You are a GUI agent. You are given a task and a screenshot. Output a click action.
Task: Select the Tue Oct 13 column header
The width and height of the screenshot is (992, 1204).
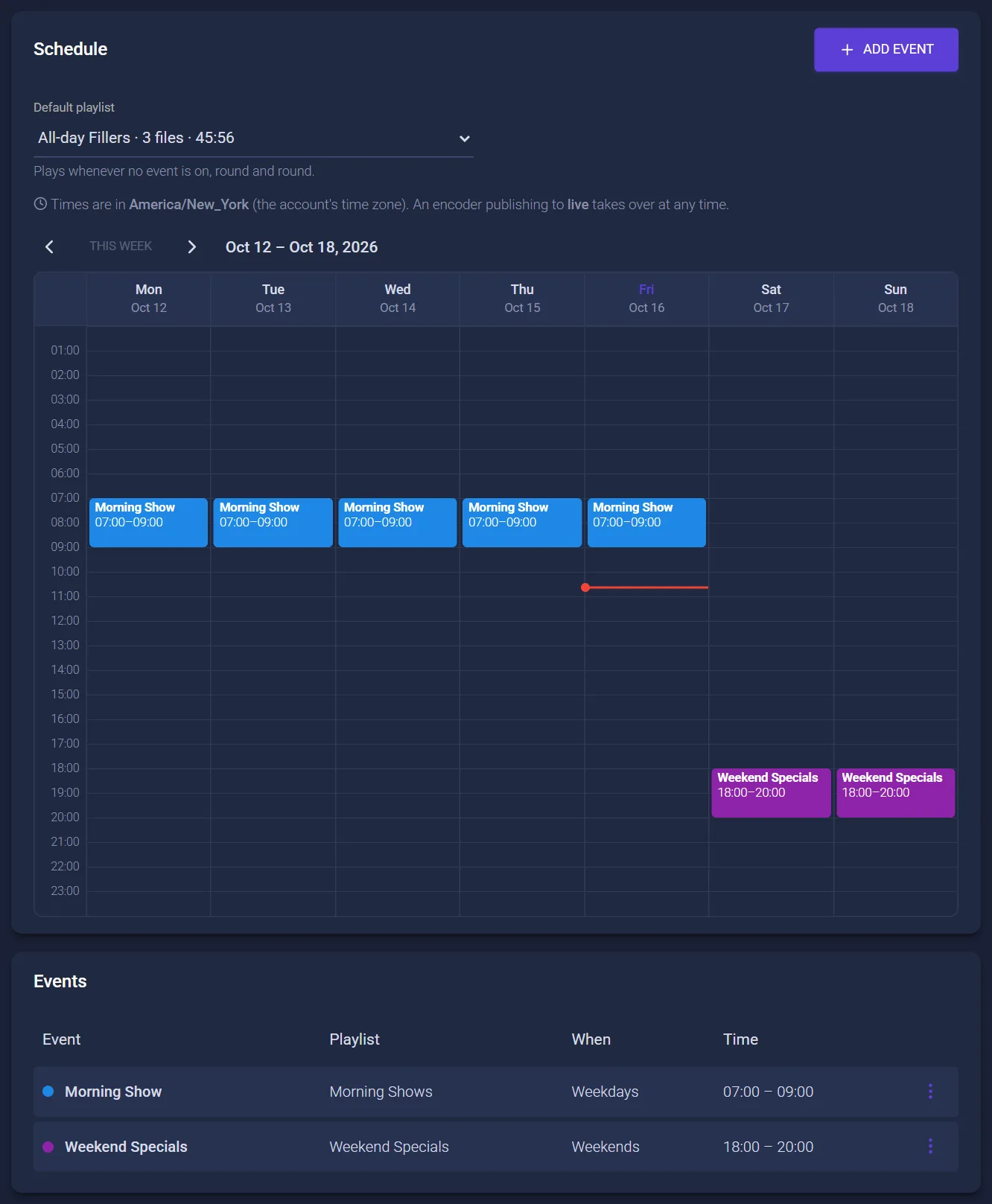pyautogui.click(x=273, y=299)
